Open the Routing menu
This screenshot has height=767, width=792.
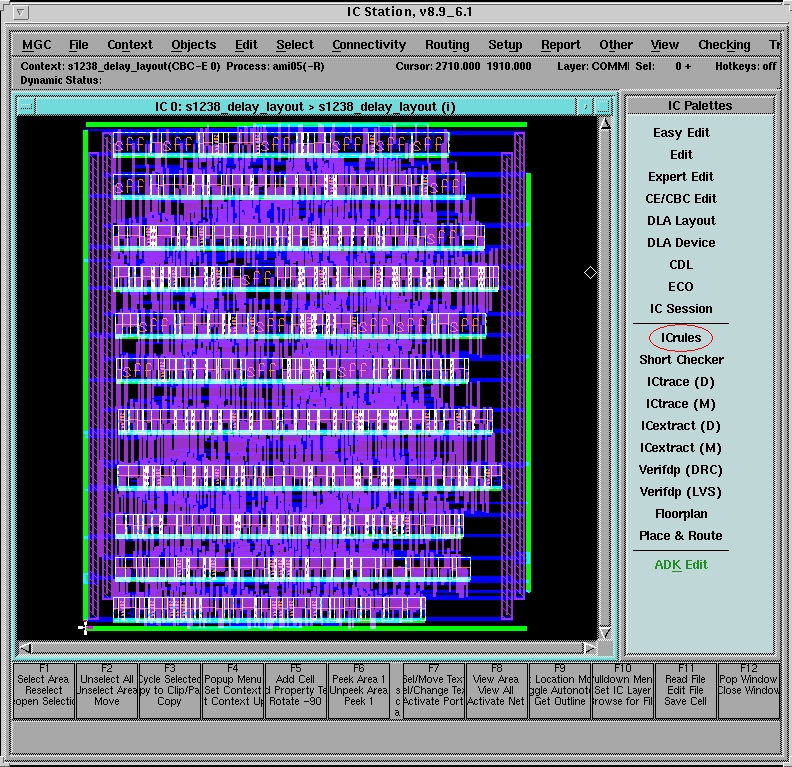(446, 45)
